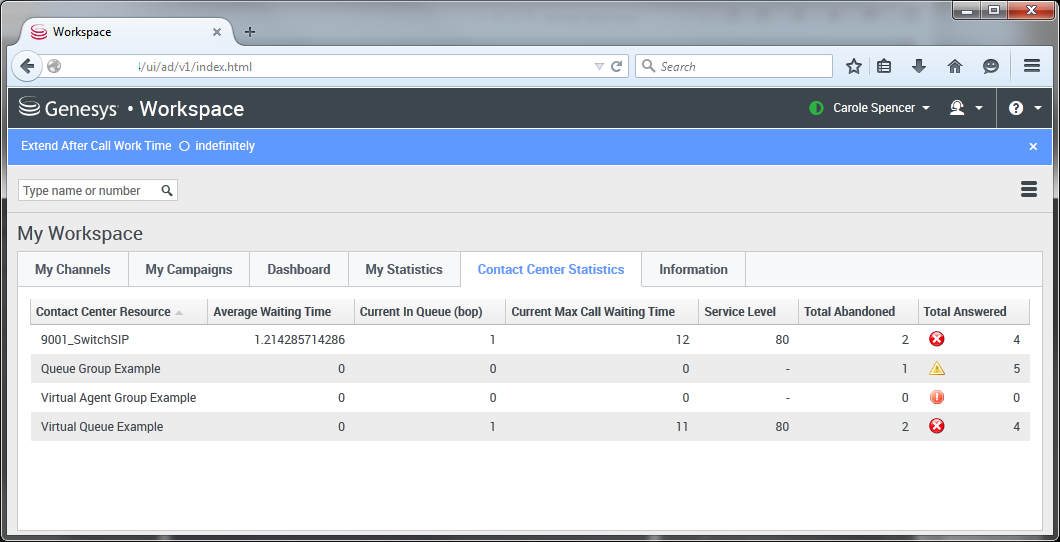Image resolution: width=1060 pixels, height=542 pixels.
Task: Switch to the My Statistics tab
Action: point(404,269)
